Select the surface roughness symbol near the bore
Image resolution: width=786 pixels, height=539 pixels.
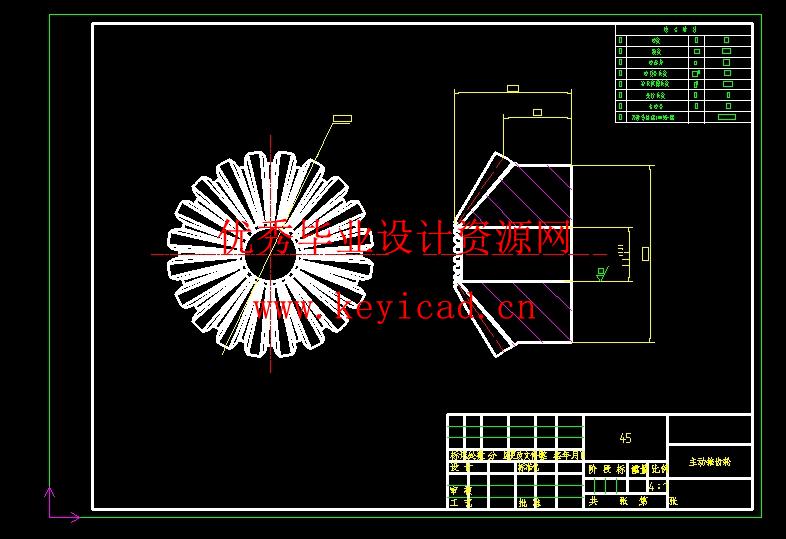click(601, 271)
